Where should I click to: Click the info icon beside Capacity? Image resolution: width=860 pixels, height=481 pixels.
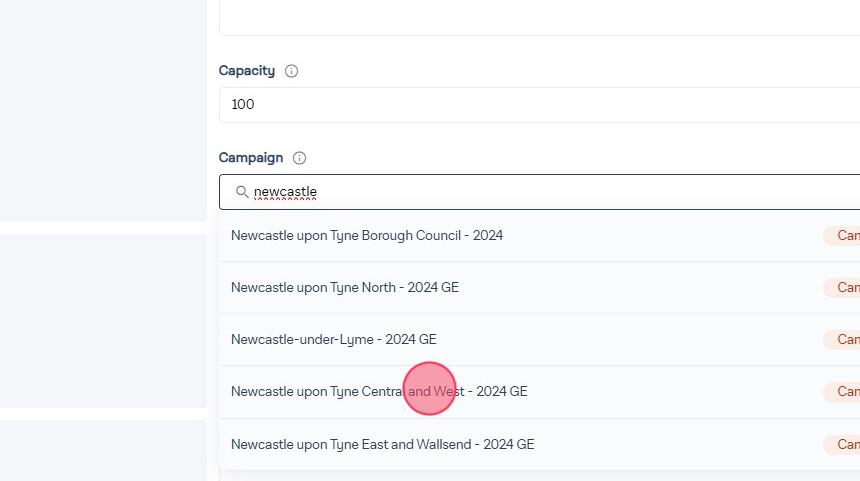pyautogui.click(x=292, y=71)
